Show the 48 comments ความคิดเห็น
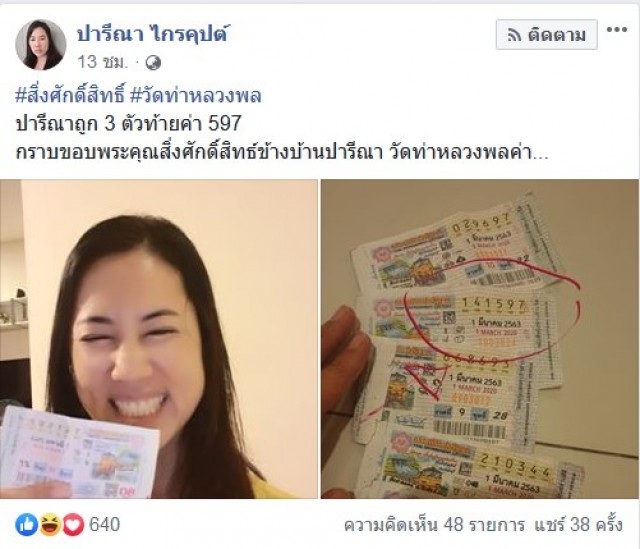The image size is (640, 549). point(434,525)
